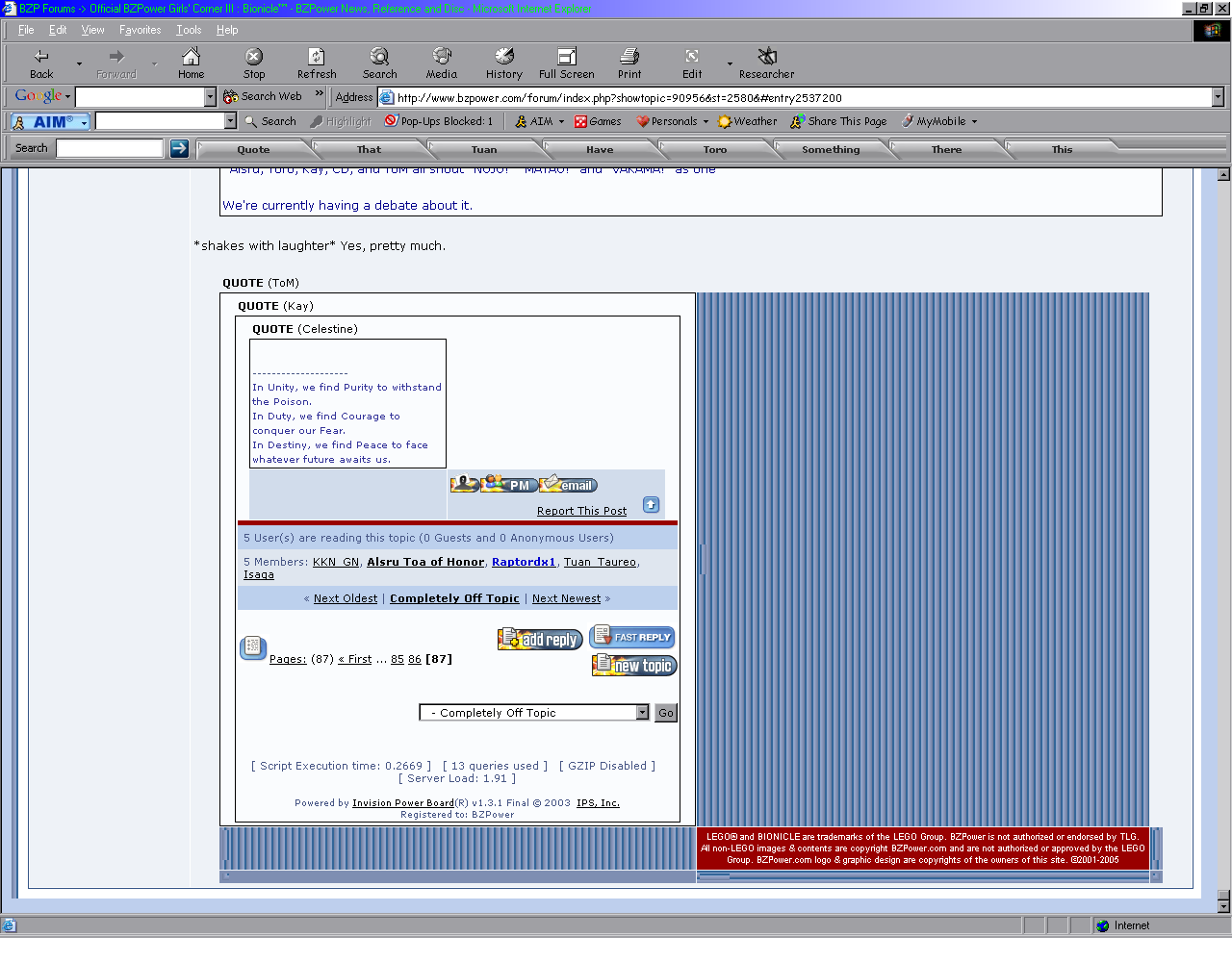
Task: Open the Tools menu
Action: 189,30
